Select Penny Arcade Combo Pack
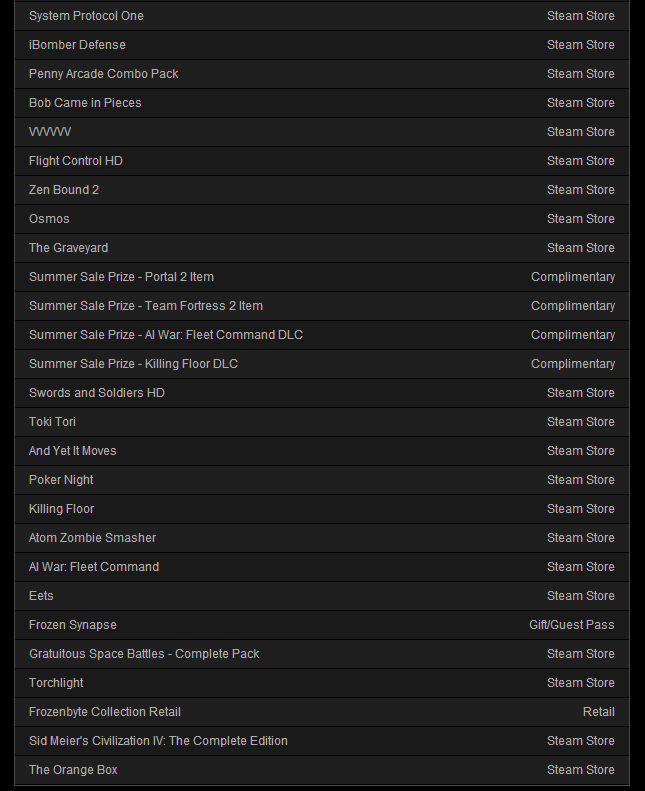645x791 pixels. coord(322,74)
